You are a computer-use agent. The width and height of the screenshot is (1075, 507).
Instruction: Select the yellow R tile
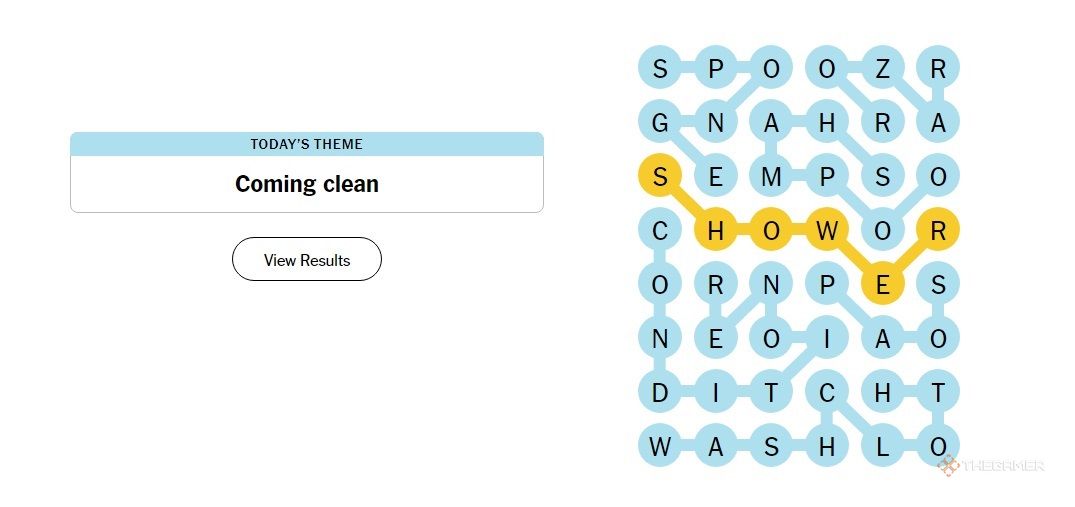pos(938,232)
